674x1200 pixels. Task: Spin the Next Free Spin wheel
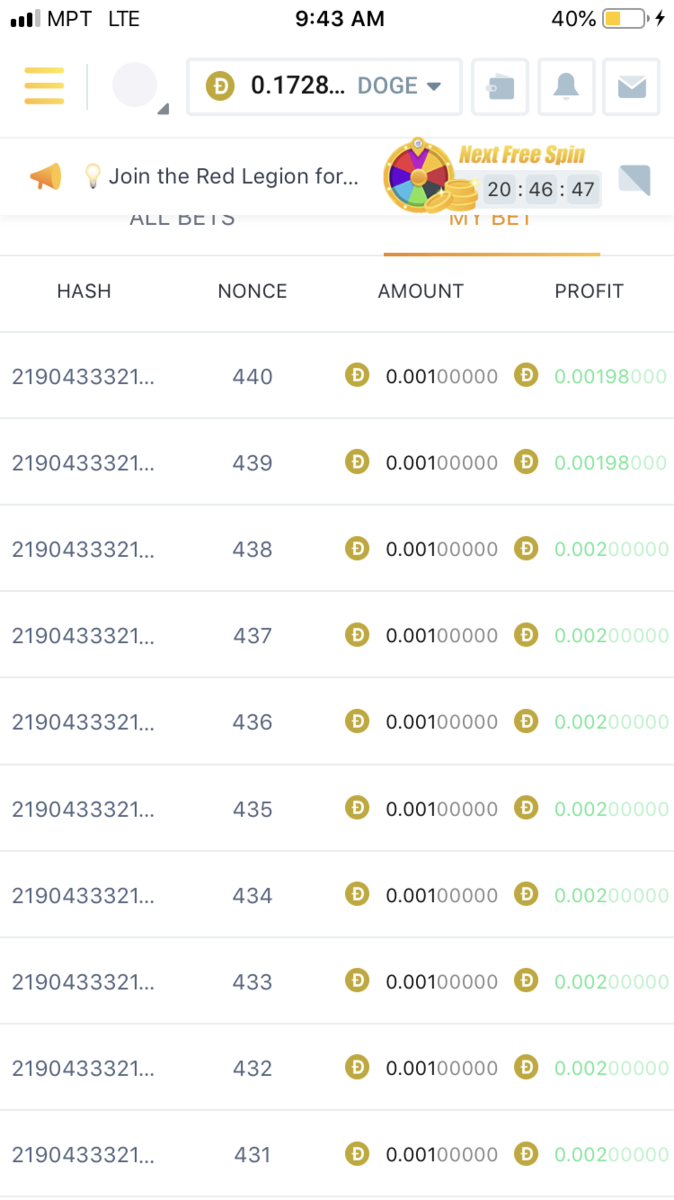click(x=417, y=176)
